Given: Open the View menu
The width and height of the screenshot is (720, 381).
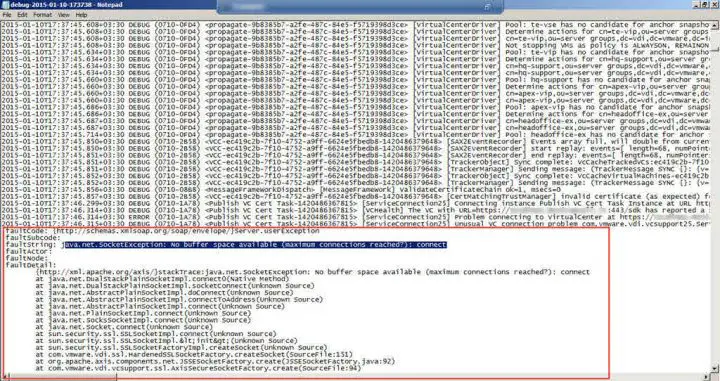Looking at the screenshot, I should pyautogui.click(x=64, y=15).
